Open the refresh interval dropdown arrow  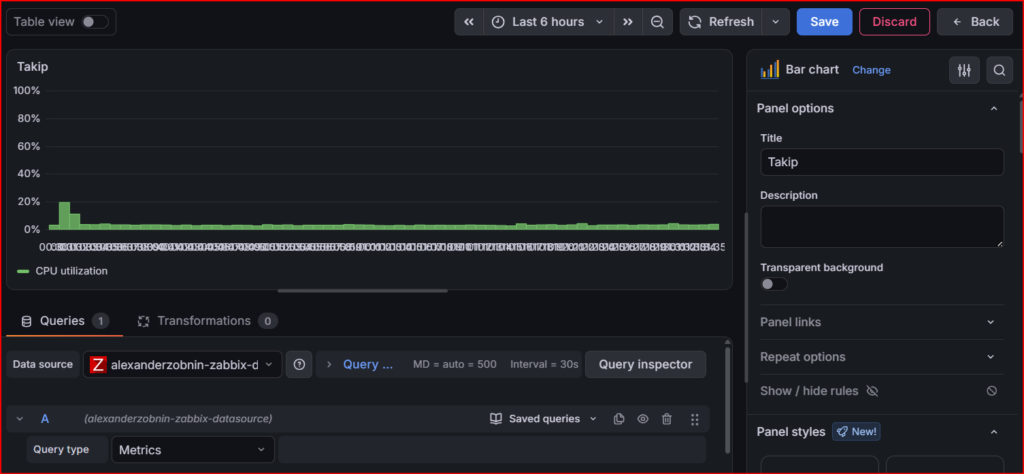pos(775,22)
